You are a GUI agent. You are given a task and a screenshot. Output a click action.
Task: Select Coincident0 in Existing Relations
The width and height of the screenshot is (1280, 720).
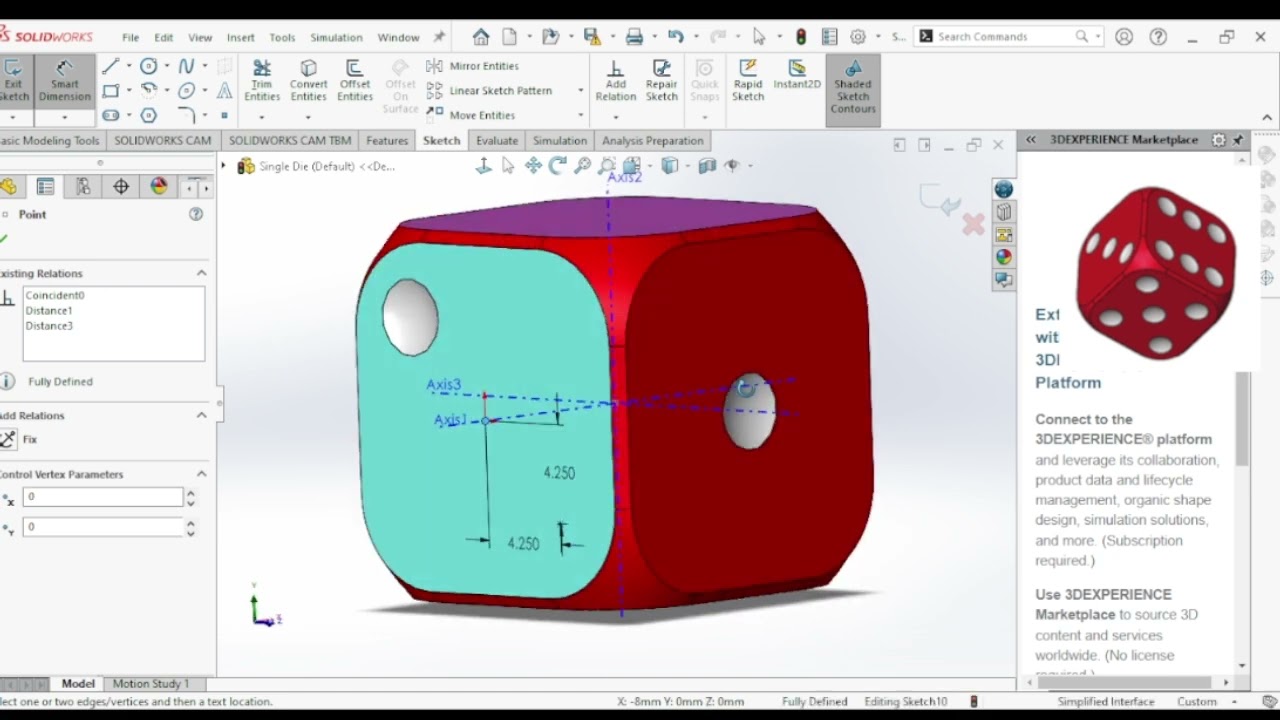coord(55,295)
